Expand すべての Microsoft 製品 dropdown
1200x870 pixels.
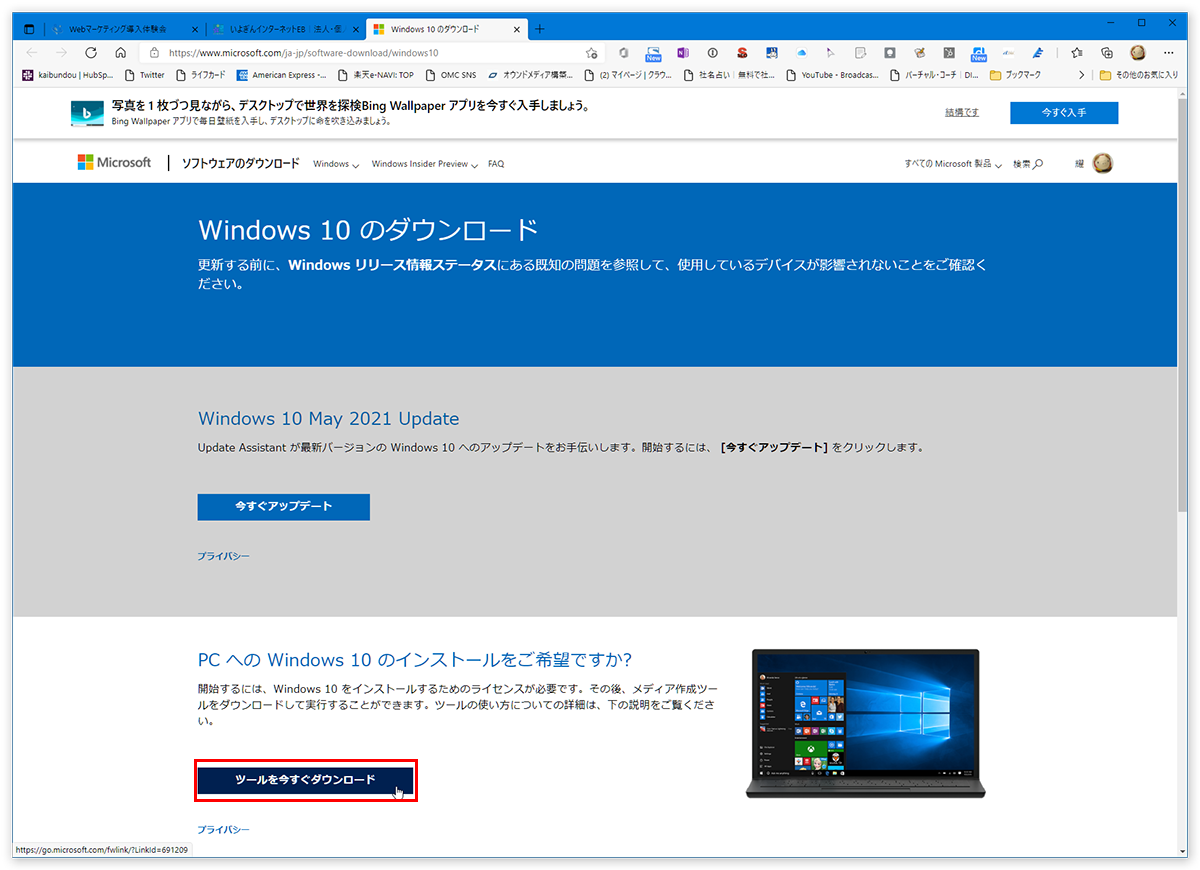(953, 164)
